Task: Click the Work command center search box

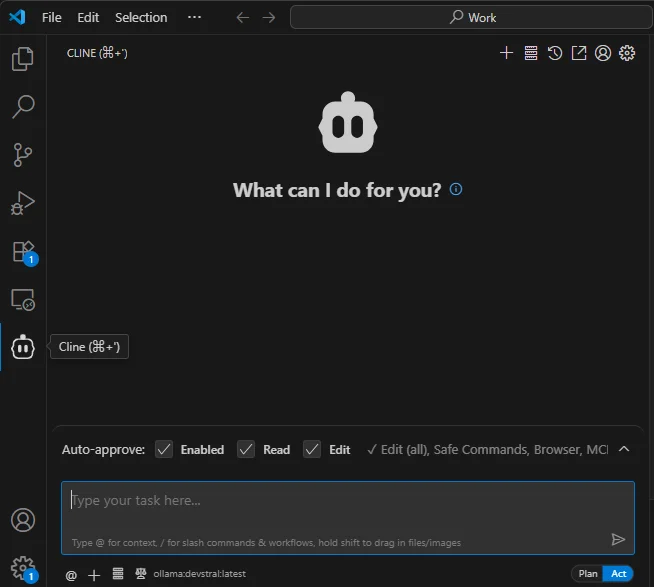Action: pyautogui.click(x=471, y=17)
